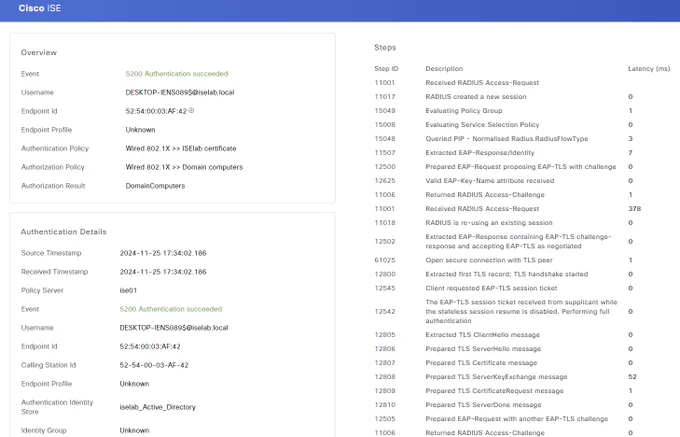This screenshot has height=437, width=680.
Task: Select step 12805 'Extracted TLS ClientHello message'
Action: [482, 335]
